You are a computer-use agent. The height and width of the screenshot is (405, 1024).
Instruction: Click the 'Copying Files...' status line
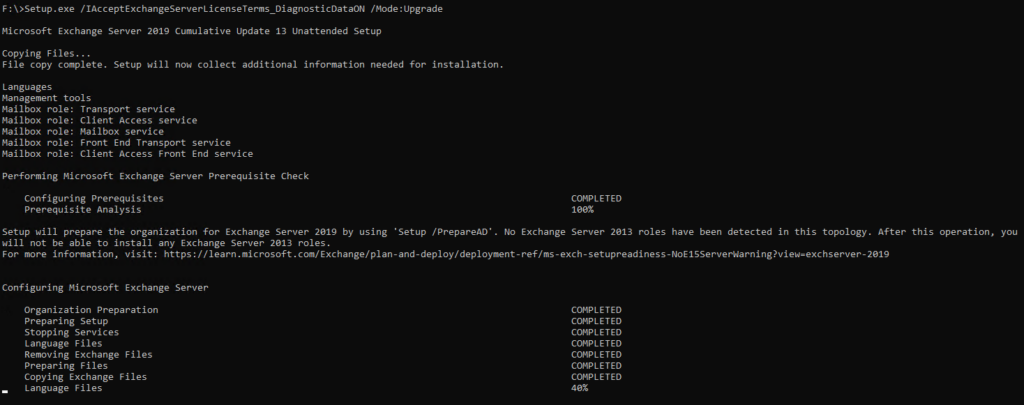coord(46,53)
